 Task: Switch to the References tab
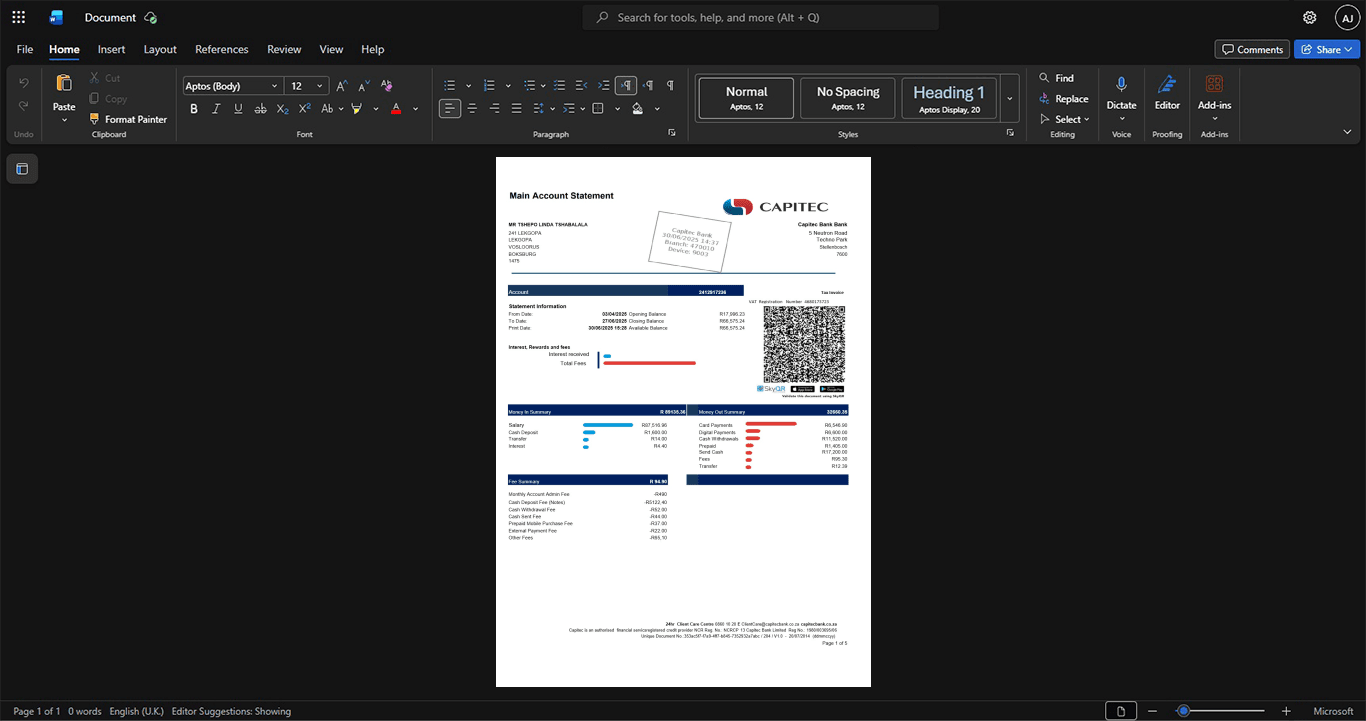click(x=222, y=49)
